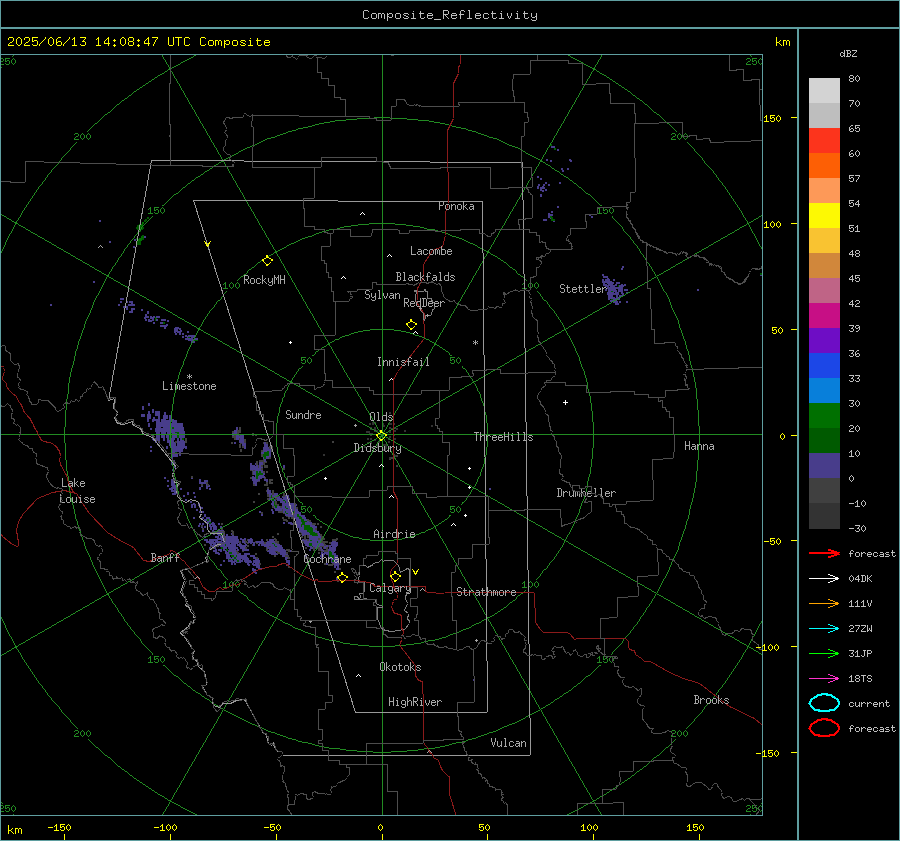This screenshot has height=841, width=900.
Task: Click the red forecast arrow in legend
Action: [824, 553]
